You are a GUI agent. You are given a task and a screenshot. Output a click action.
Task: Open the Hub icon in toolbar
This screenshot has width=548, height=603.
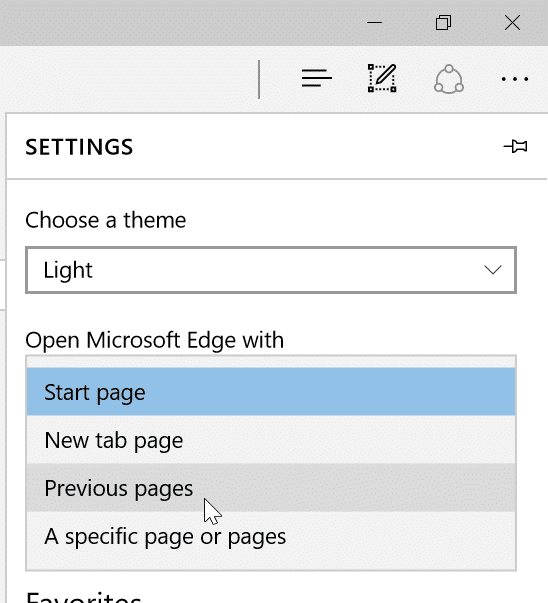click(316, 78)
